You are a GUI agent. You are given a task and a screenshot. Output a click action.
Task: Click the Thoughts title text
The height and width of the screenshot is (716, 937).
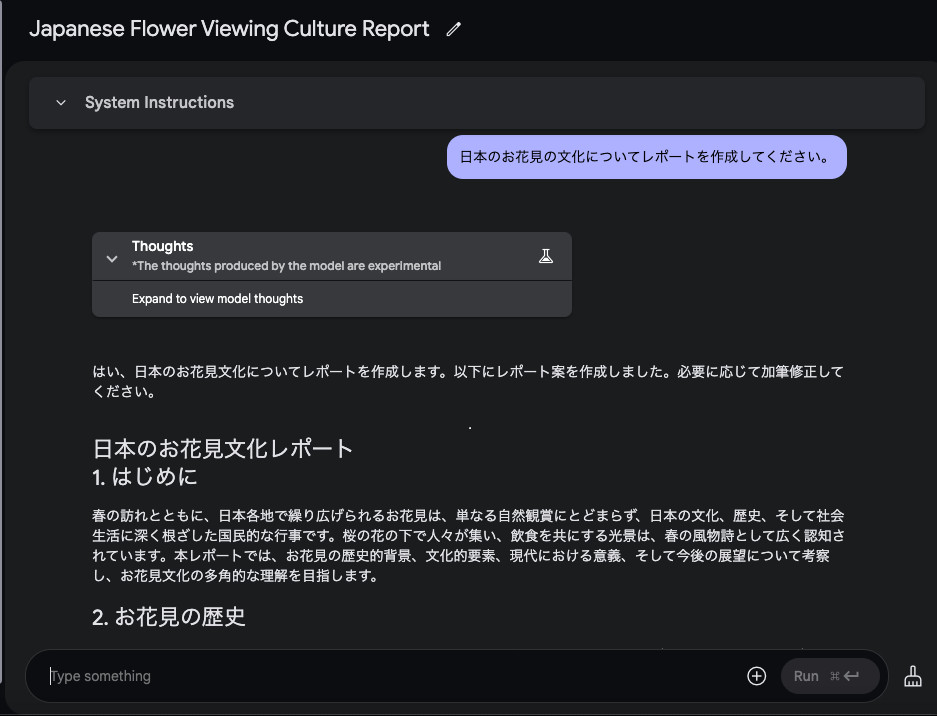click(x=163, y=246)
